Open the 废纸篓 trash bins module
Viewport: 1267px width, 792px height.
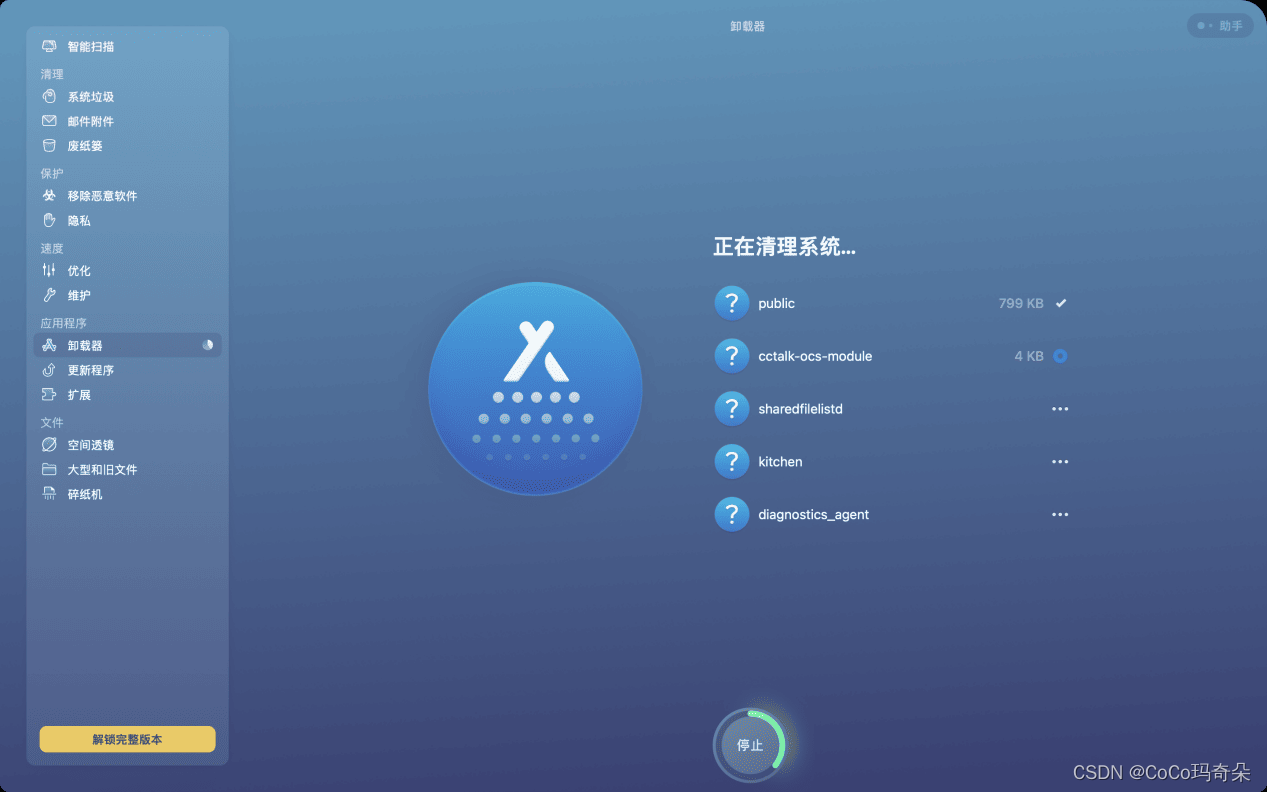coord(128,146)
